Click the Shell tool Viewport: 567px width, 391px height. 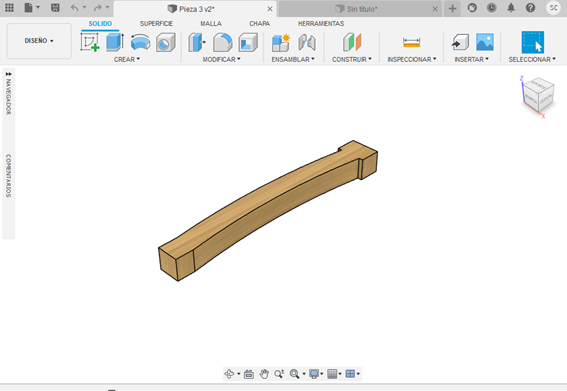(248, 42)
